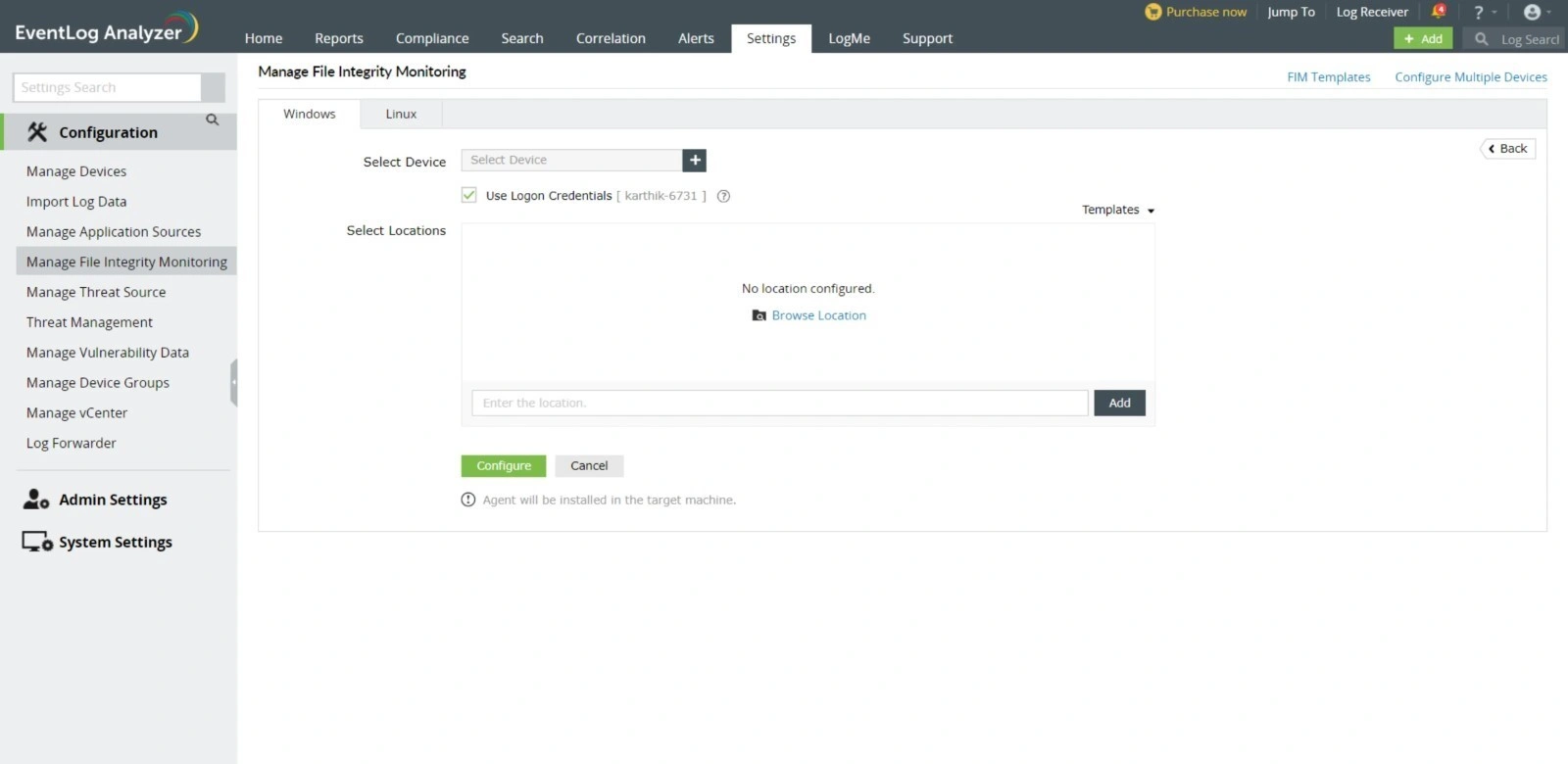Screen dimensions: 1568x764
Task: Go to the Compliance tab
Action: 432,38
